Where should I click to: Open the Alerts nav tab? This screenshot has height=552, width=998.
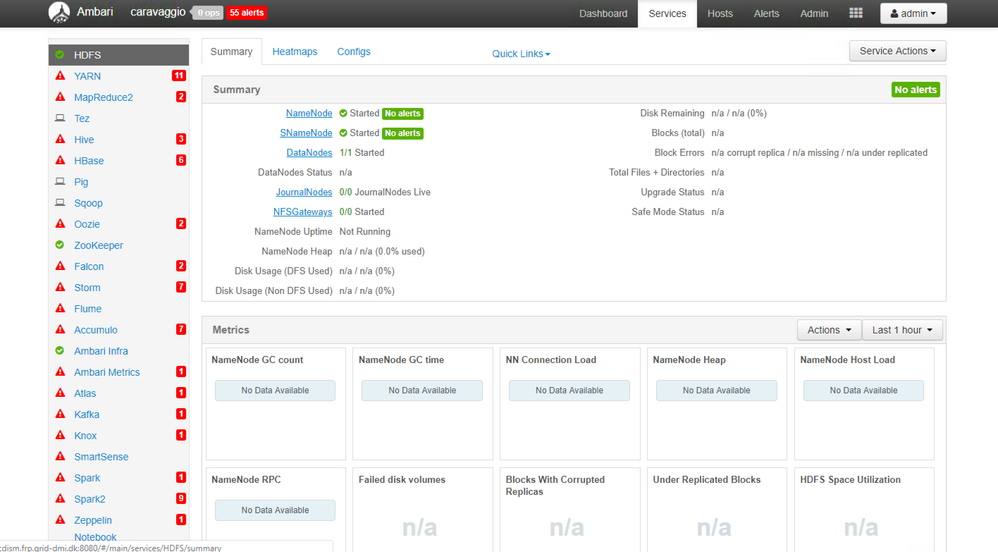click(x=766, y=13)
